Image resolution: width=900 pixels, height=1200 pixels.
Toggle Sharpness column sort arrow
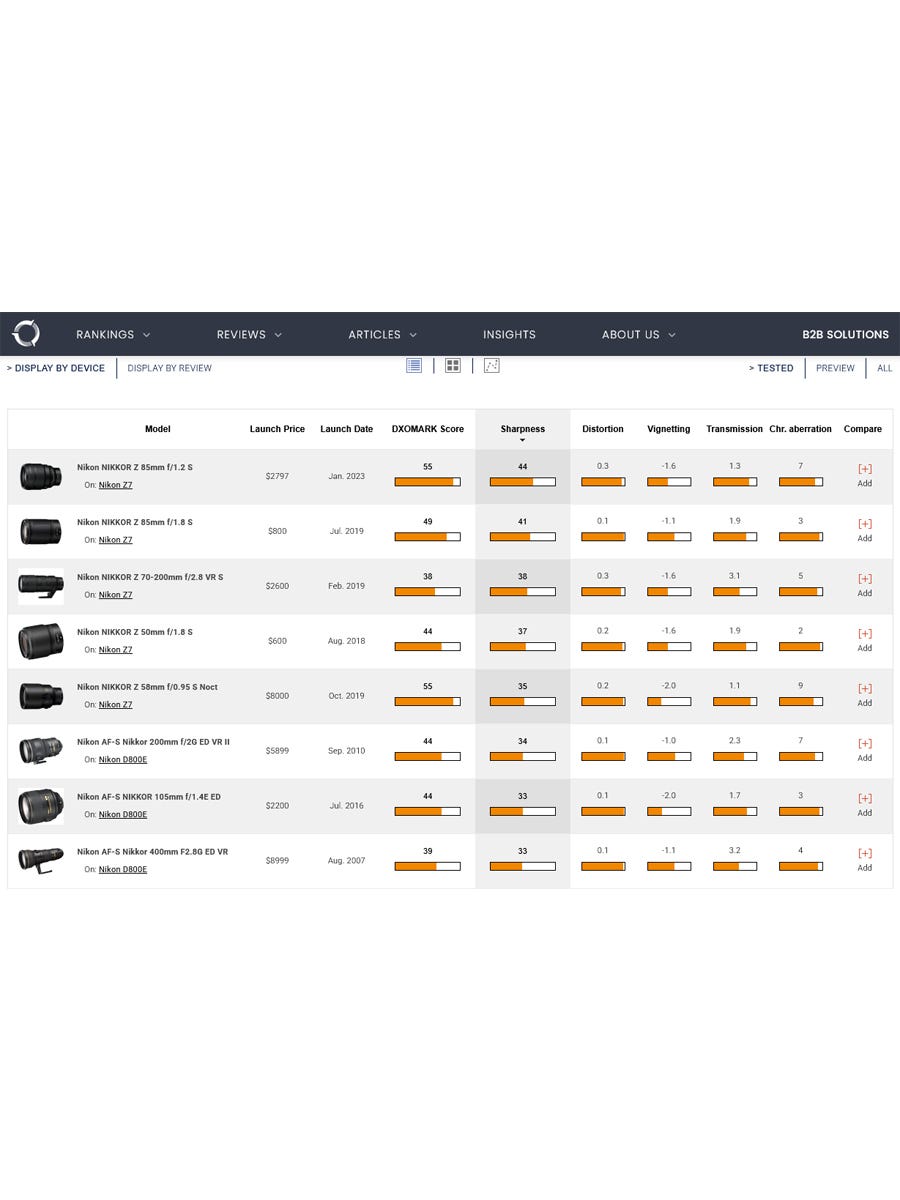[x=523, y=440]
